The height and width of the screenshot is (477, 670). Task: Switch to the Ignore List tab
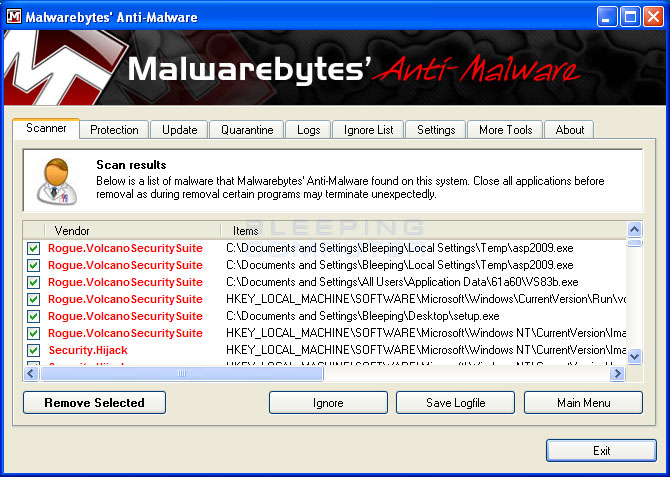368,130
